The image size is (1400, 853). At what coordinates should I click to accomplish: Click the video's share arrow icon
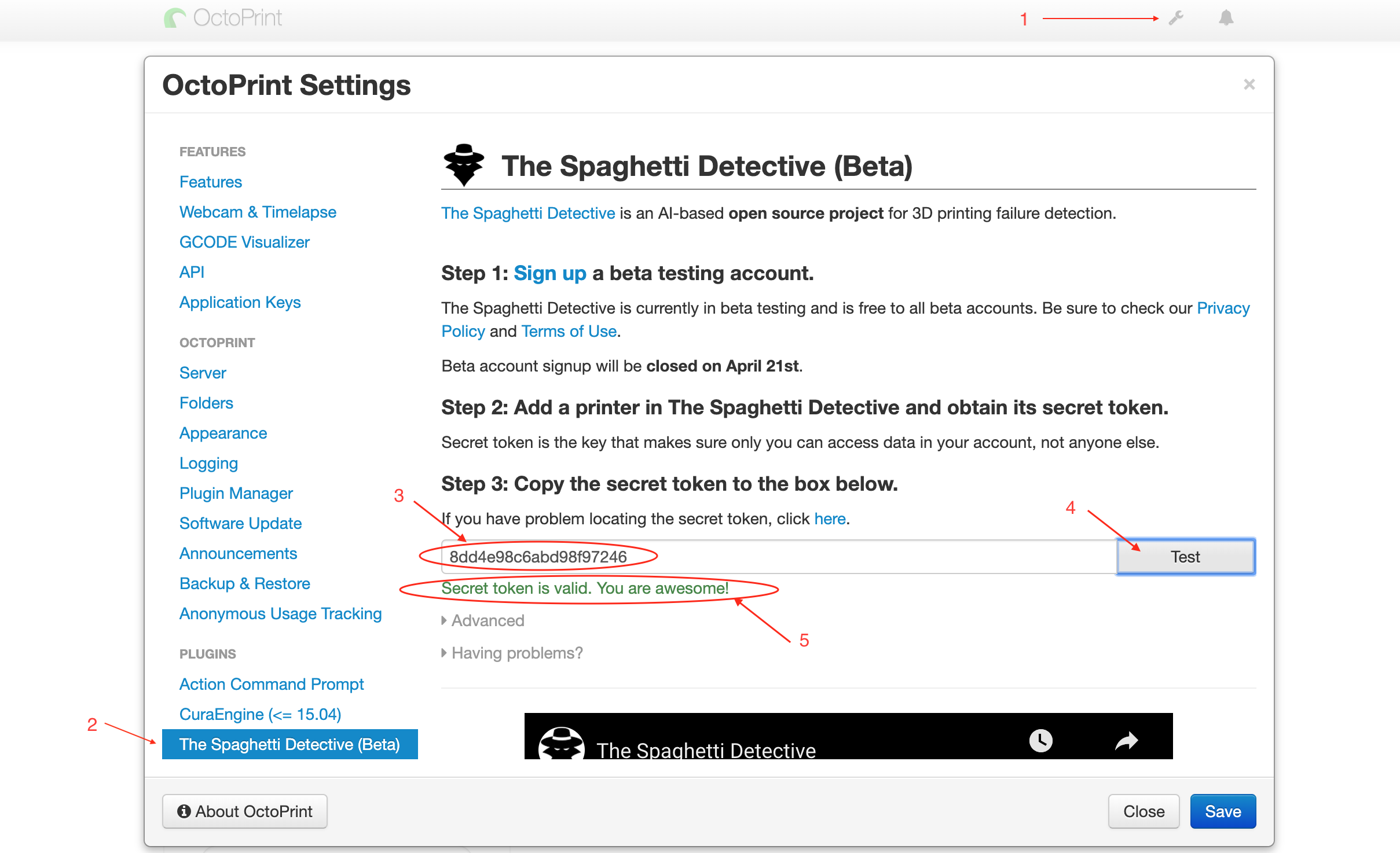coord(1126,740)
